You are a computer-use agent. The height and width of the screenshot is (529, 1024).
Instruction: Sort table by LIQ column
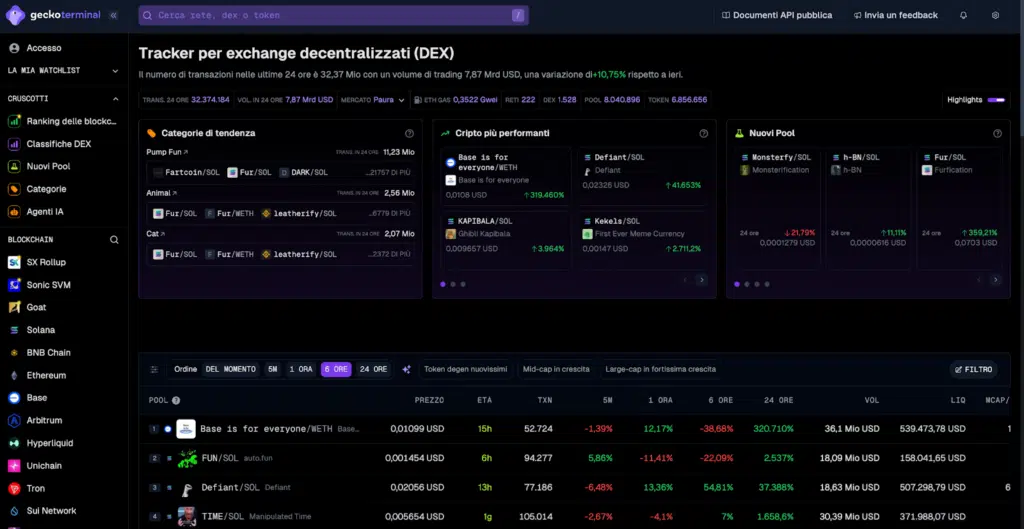coord(958,400)
